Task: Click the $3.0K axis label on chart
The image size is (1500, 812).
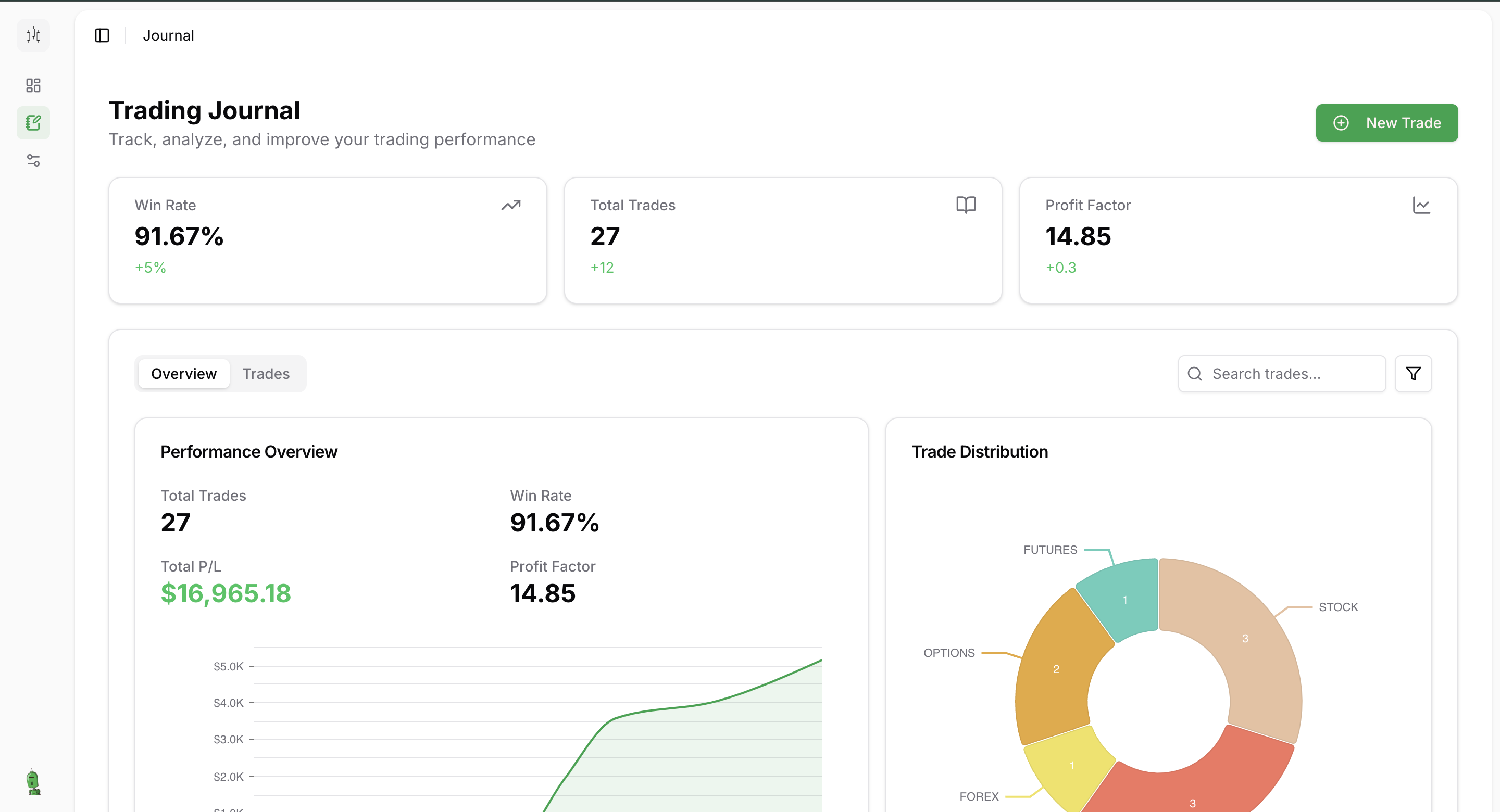Action: 228,739
